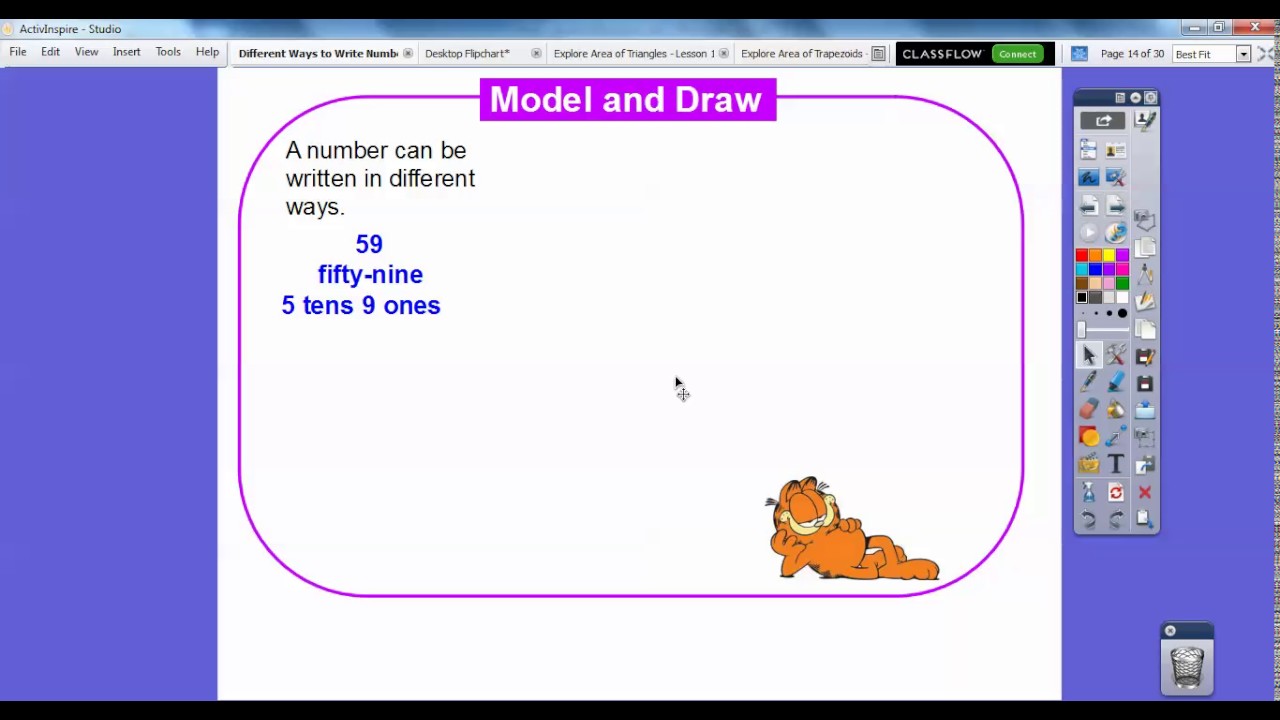1280x720 pixels.
Task: Go to the next page
Action: [1116, 205]
